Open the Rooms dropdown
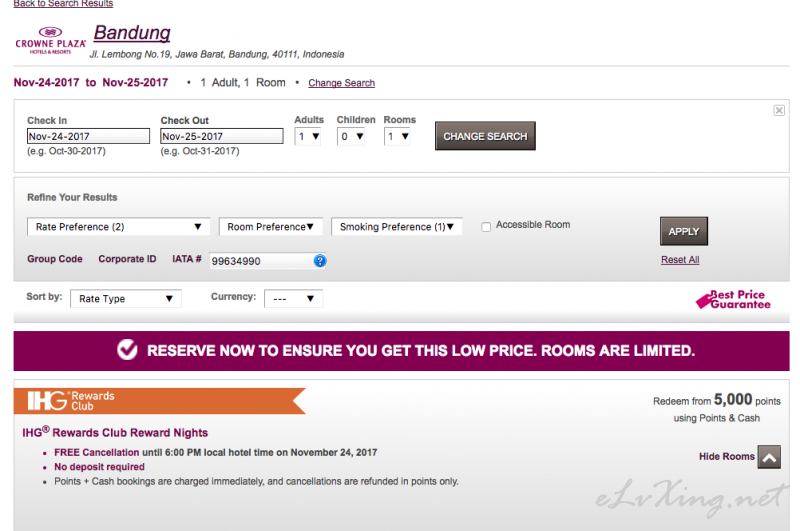Viewport: 800px width, 531px height. tap(397, 137)
